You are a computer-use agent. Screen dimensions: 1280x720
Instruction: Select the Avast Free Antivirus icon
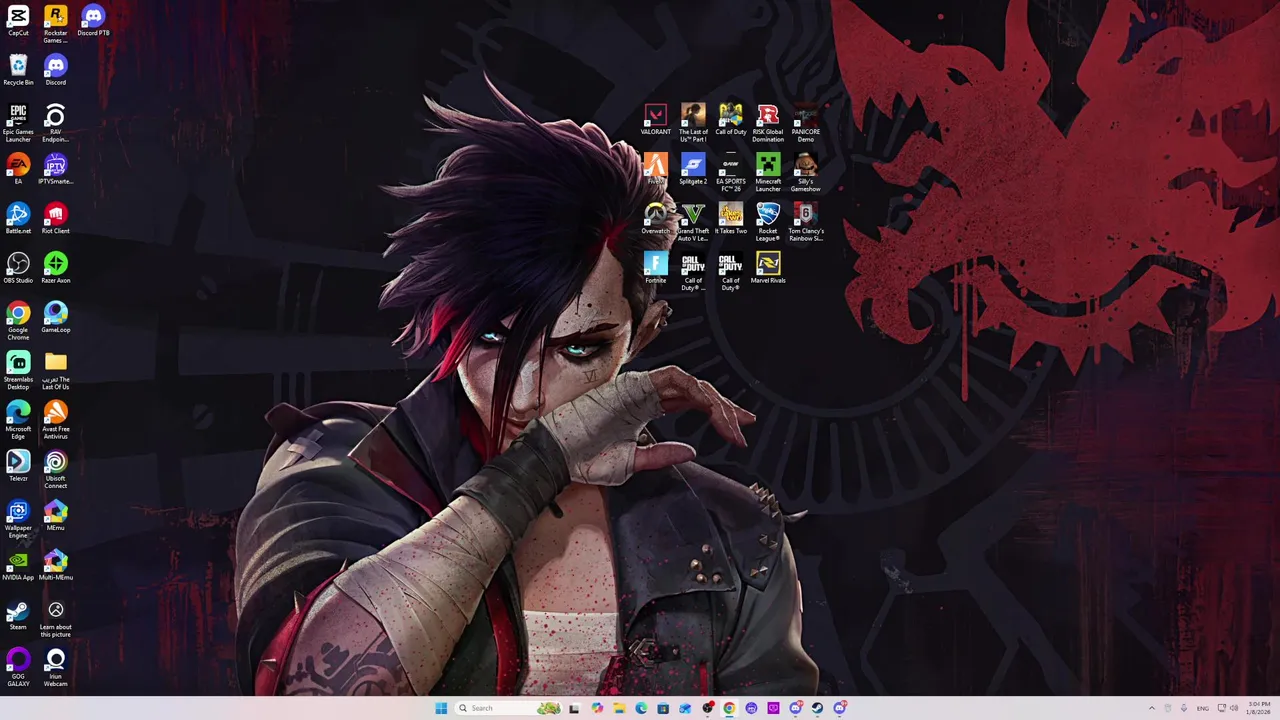(56, 420)
